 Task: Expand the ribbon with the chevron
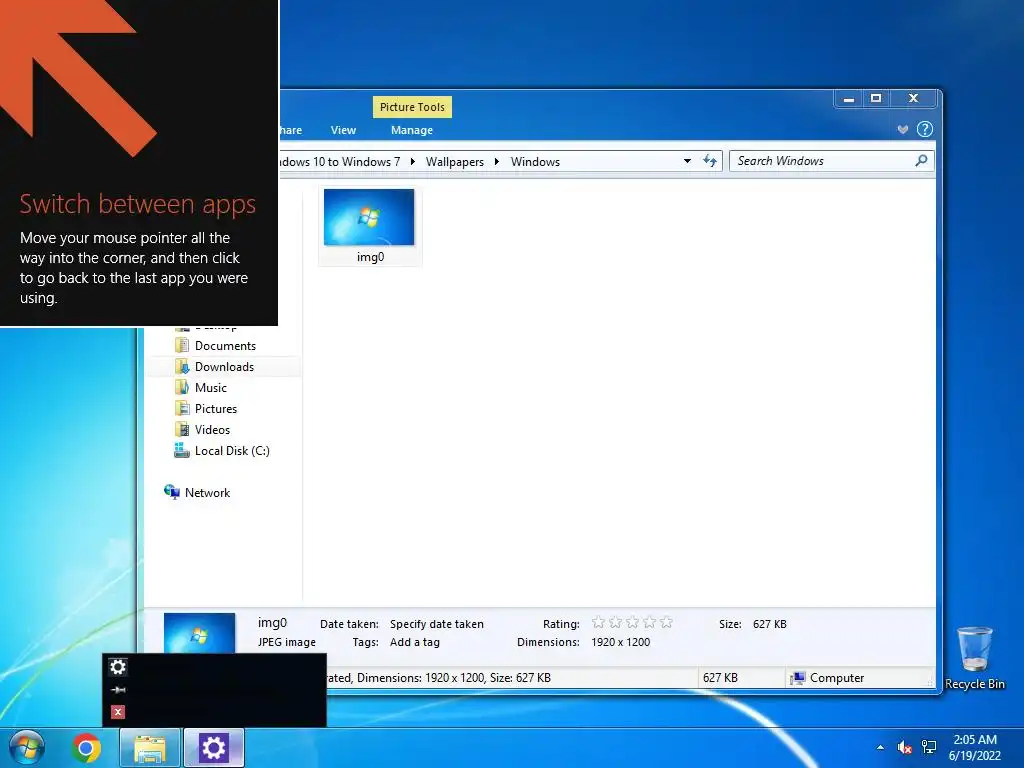tap(903, 129)
